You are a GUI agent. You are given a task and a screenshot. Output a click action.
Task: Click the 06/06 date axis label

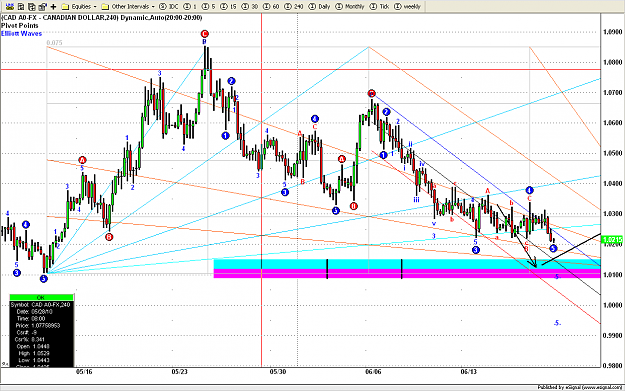pos(373,371)
